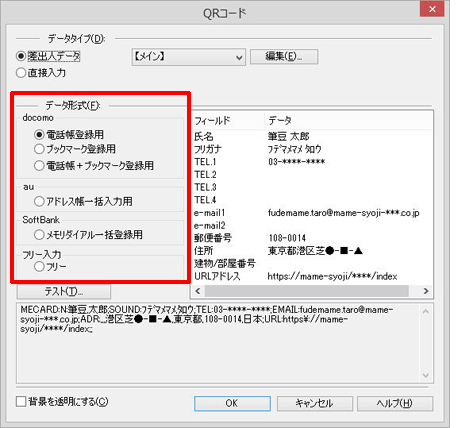Select the 住所 field row

312,251
